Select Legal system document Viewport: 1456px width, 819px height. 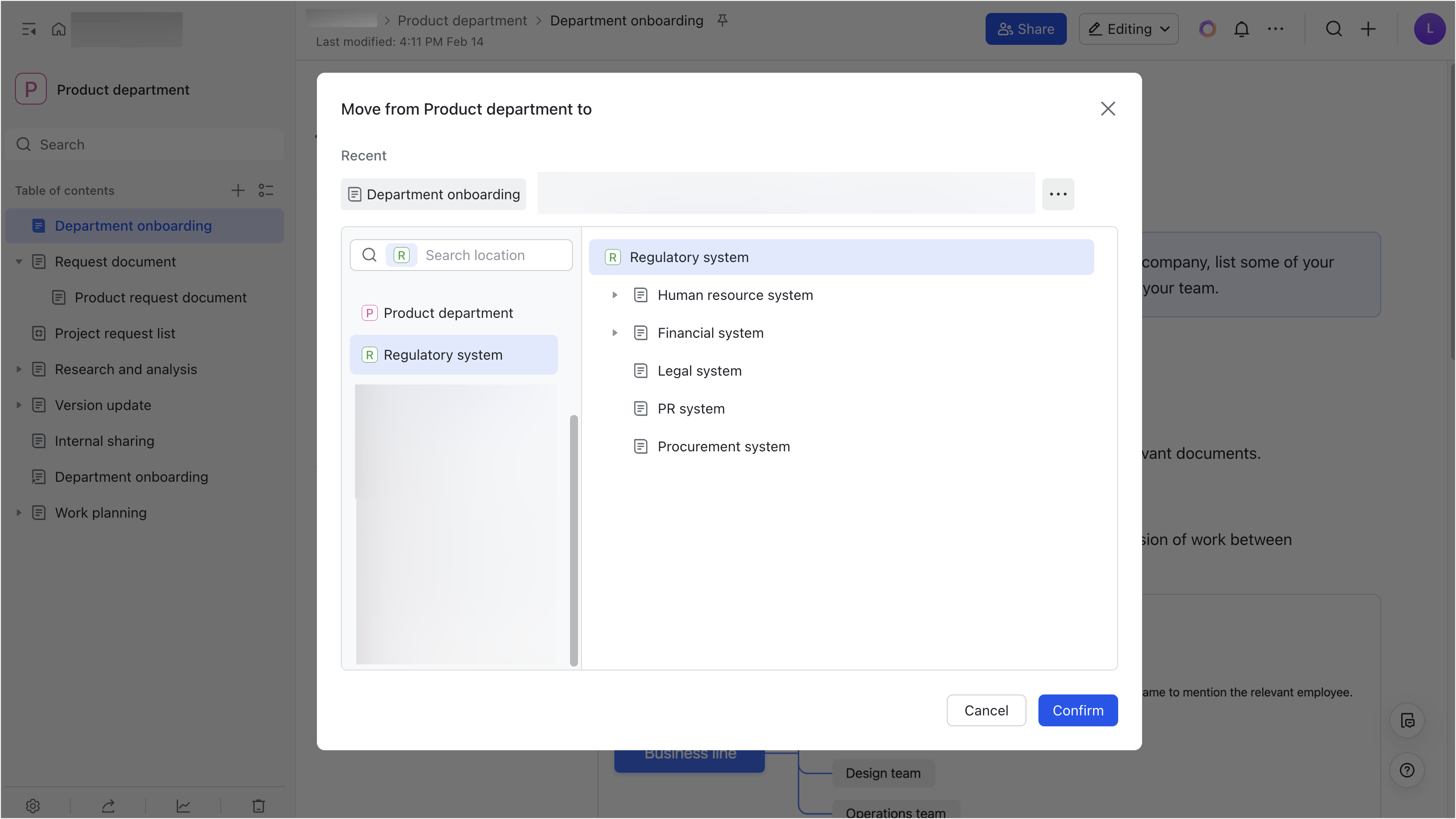(699, 370)
